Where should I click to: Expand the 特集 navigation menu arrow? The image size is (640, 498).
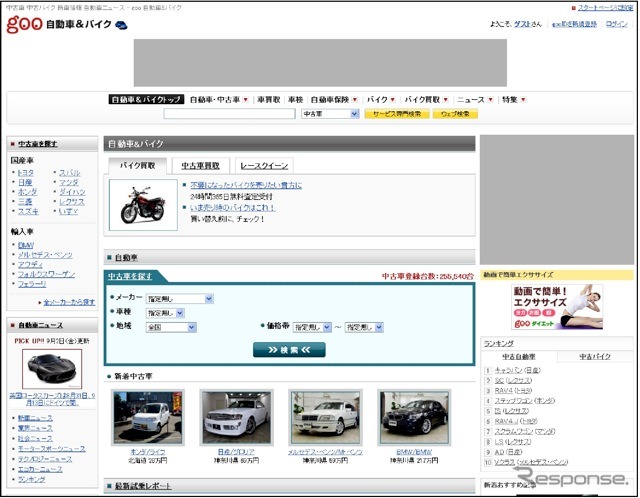pyautogui.click(x=523, y=100)
